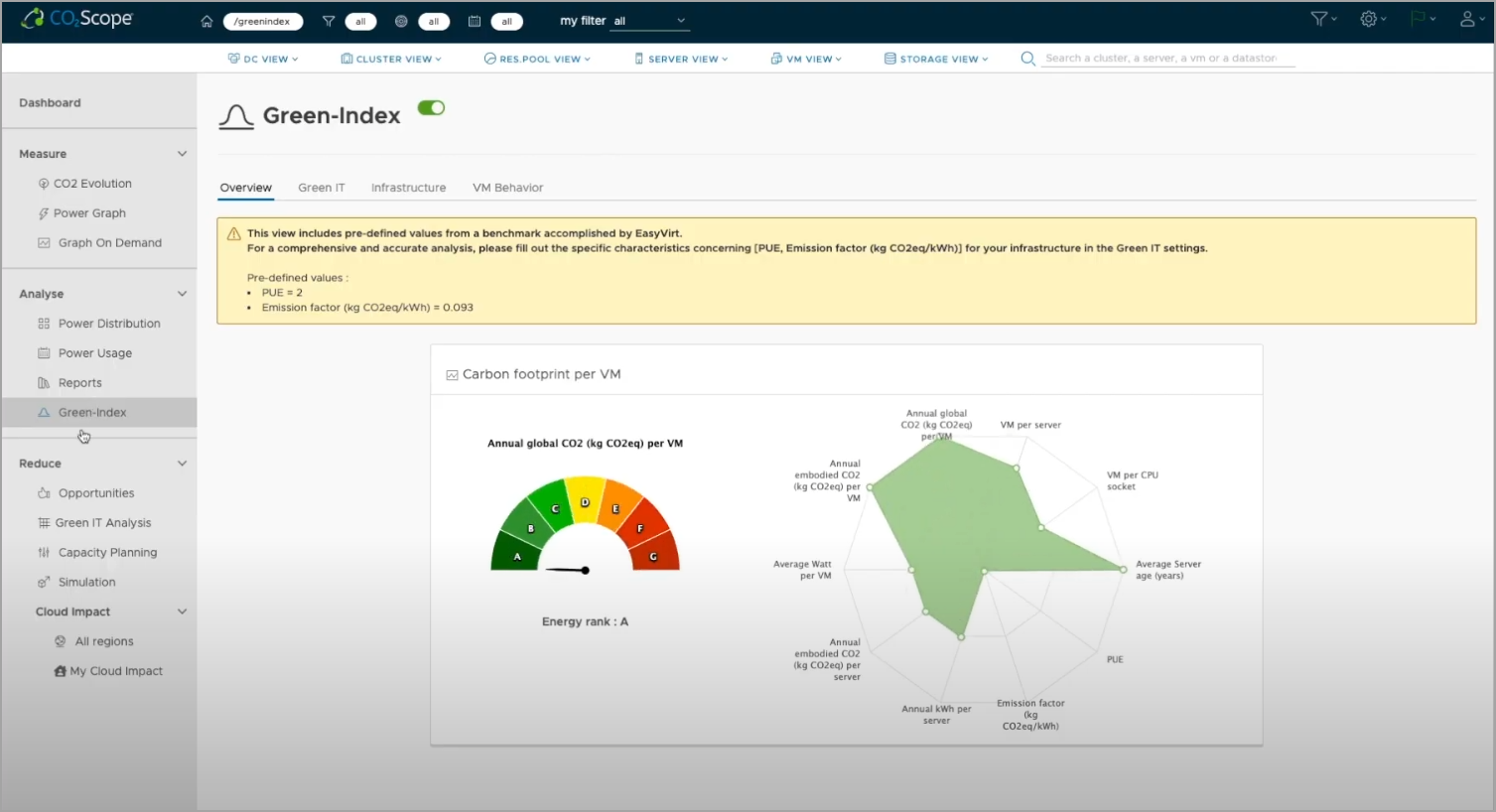Screen dimensions: 1496x812
Task: Collapse the Measure section
Action: (182, 154)
